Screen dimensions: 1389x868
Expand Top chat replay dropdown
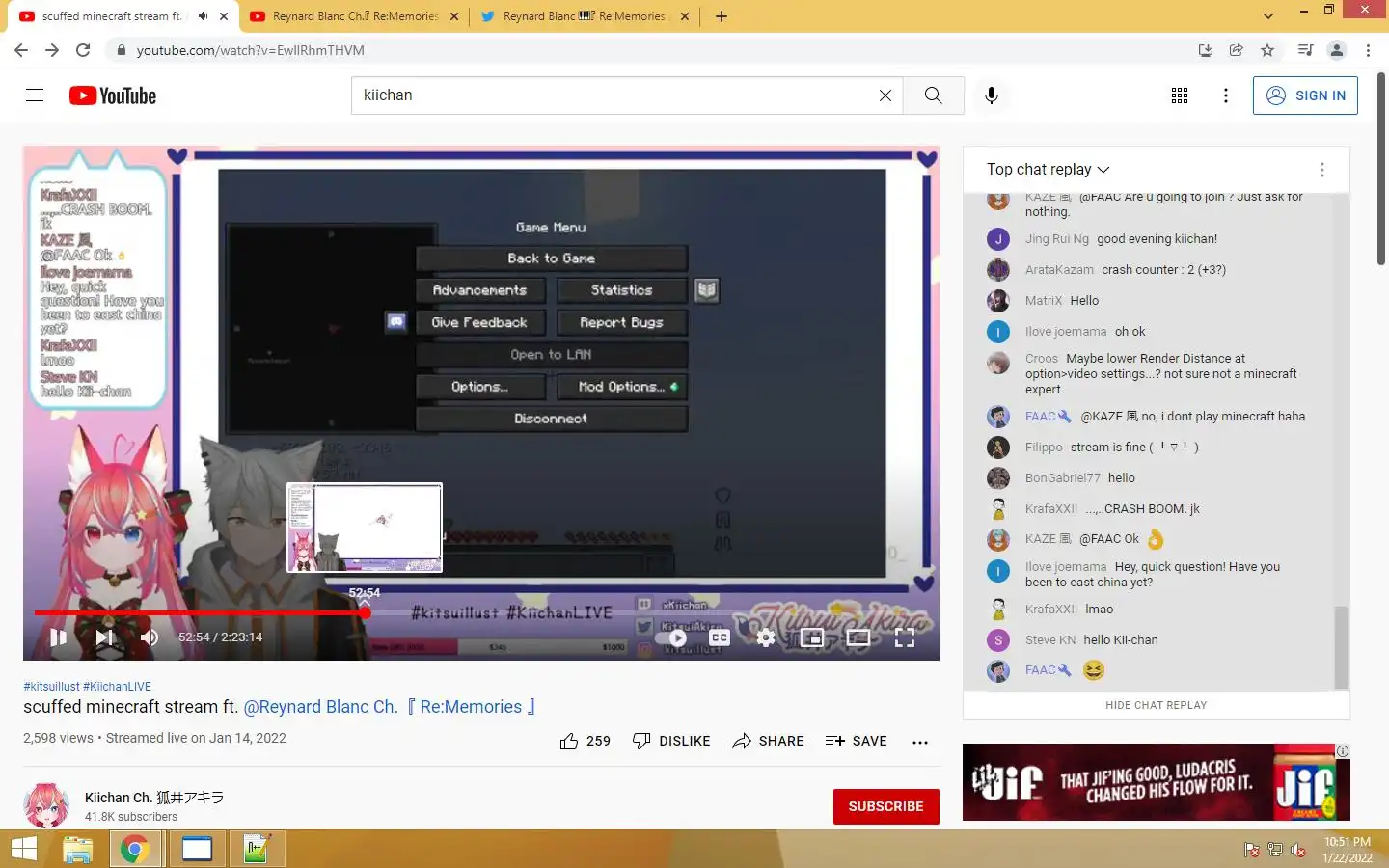(x=1048, y=169)
